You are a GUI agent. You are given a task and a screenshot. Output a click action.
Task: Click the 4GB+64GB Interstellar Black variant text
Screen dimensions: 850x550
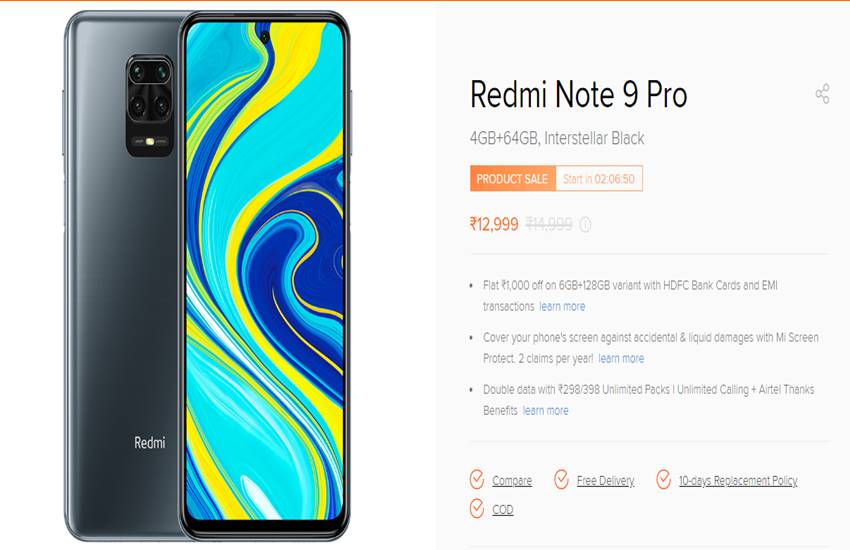[557, 139]
